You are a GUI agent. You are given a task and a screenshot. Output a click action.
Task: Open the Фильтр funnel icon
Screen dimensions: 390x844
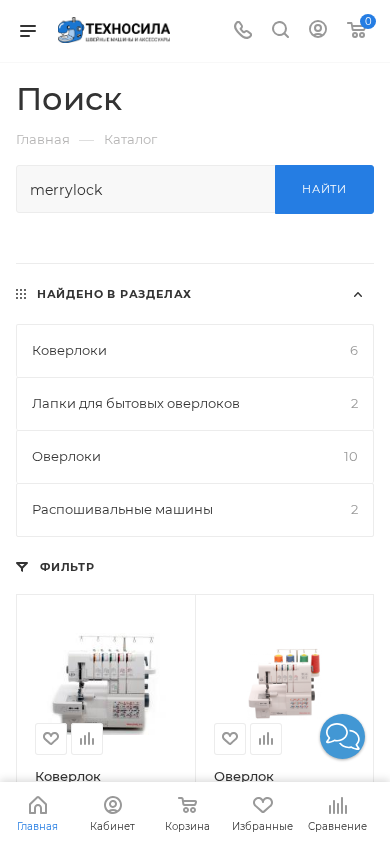(22, 567)
